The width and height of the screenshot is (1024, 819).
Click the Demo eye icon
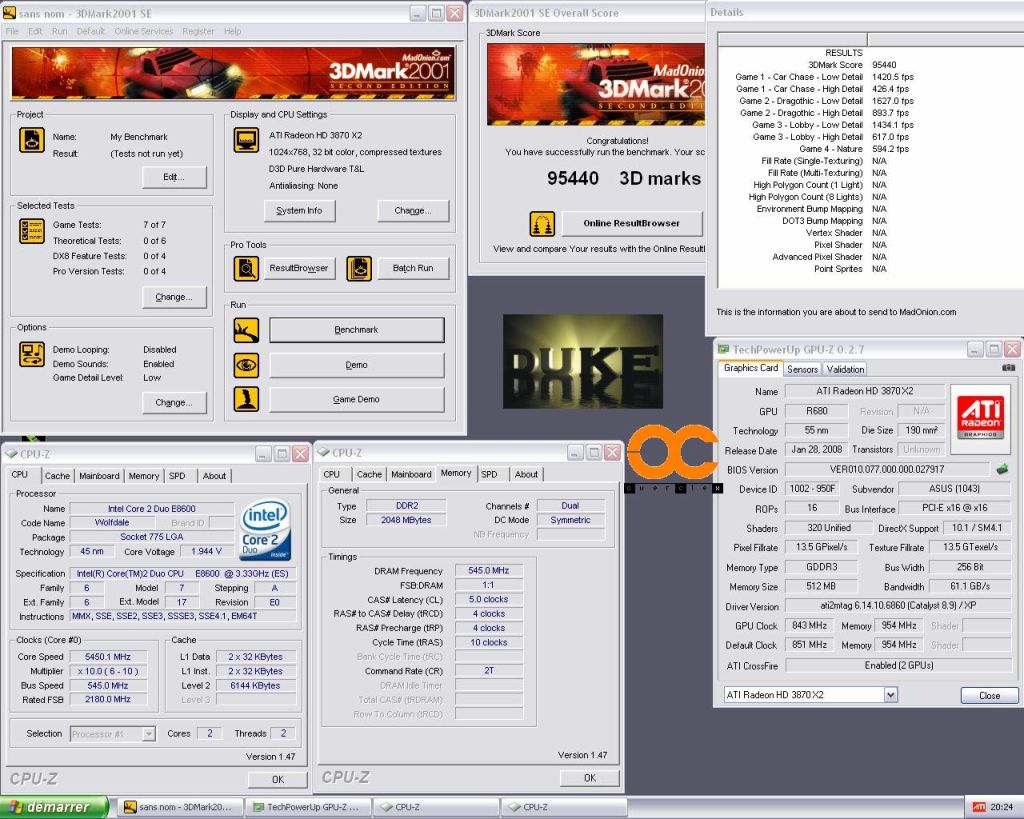tap(246, 365)
